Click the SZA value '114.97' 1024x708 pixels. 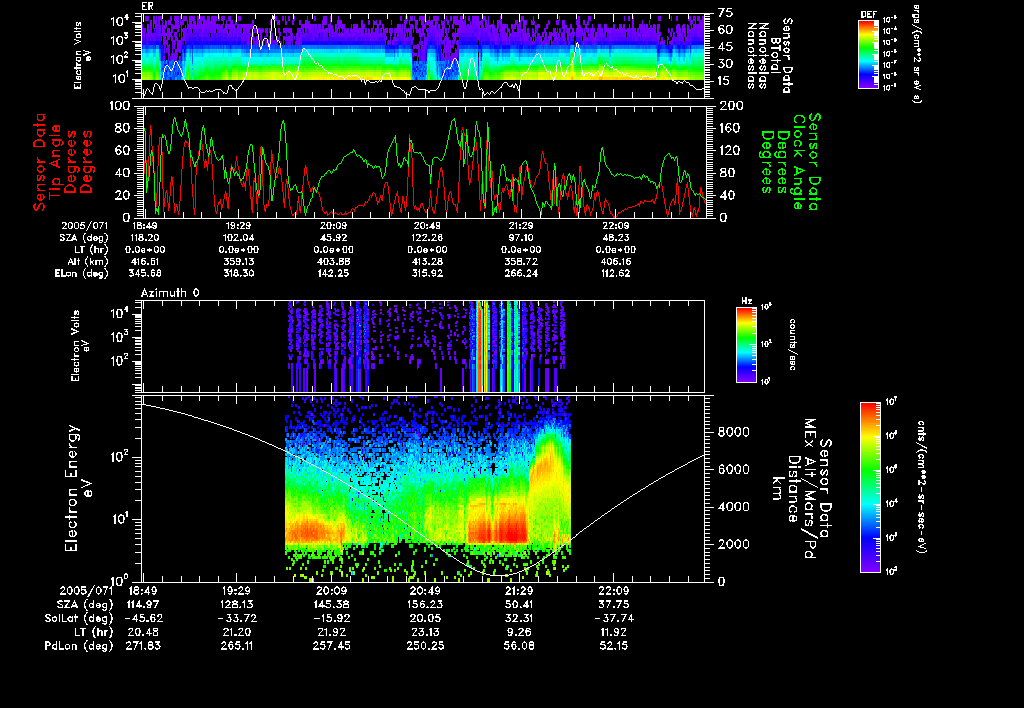tap(143, 605)
